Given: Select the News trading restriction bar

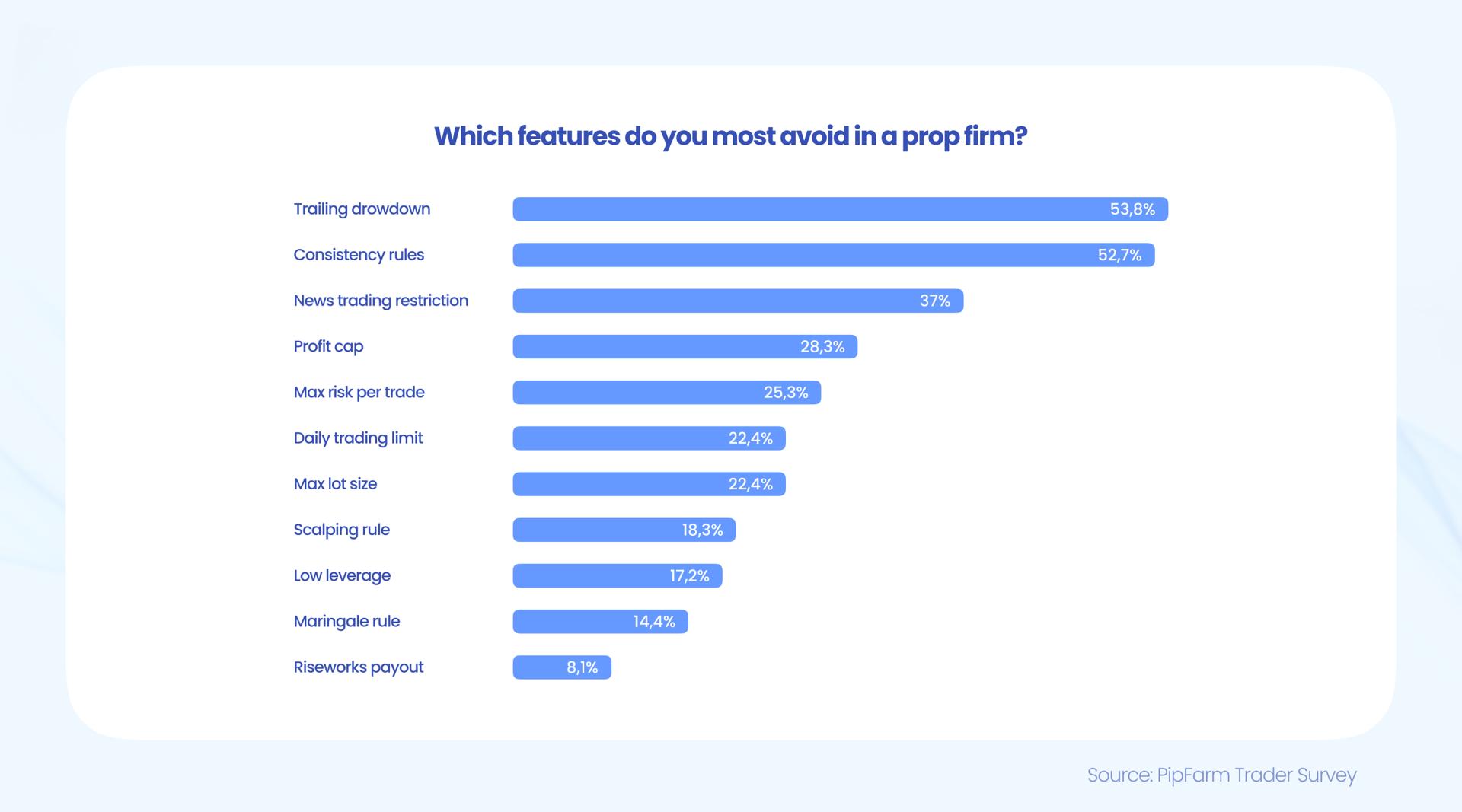Looking at the screenshot, I should coord(737,301).
